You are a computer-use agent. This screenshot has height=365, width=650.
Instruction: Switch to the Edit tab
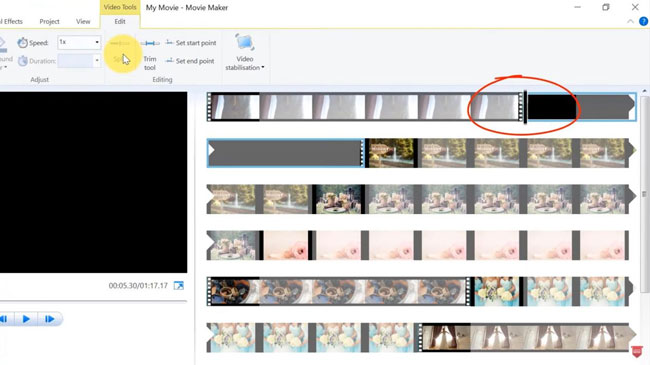[x=120, y=21]
